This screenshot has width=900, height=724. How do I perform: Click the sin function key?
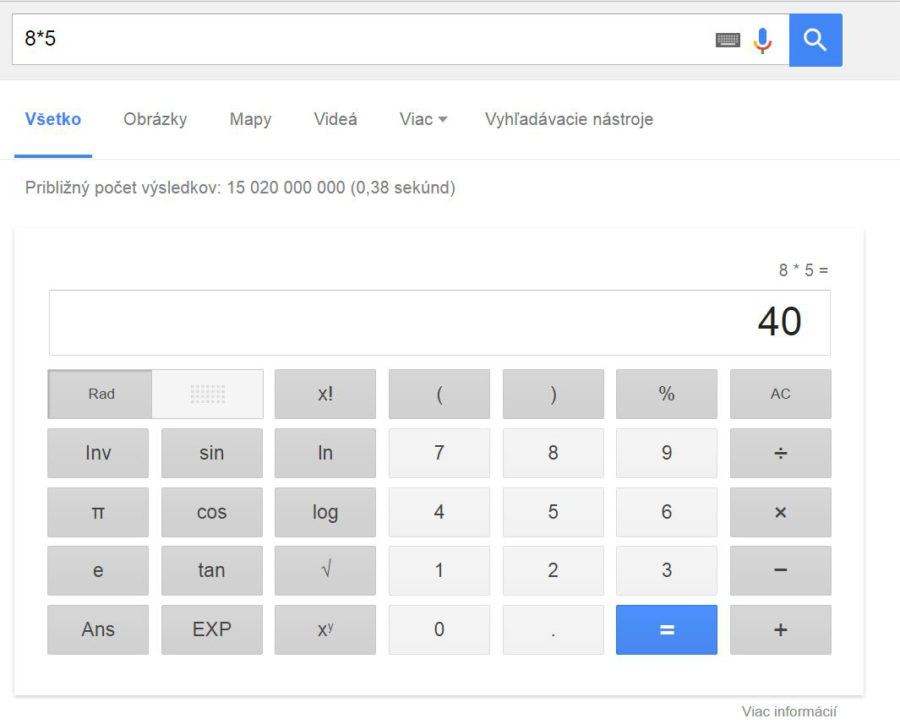click(x=212, y=453)
